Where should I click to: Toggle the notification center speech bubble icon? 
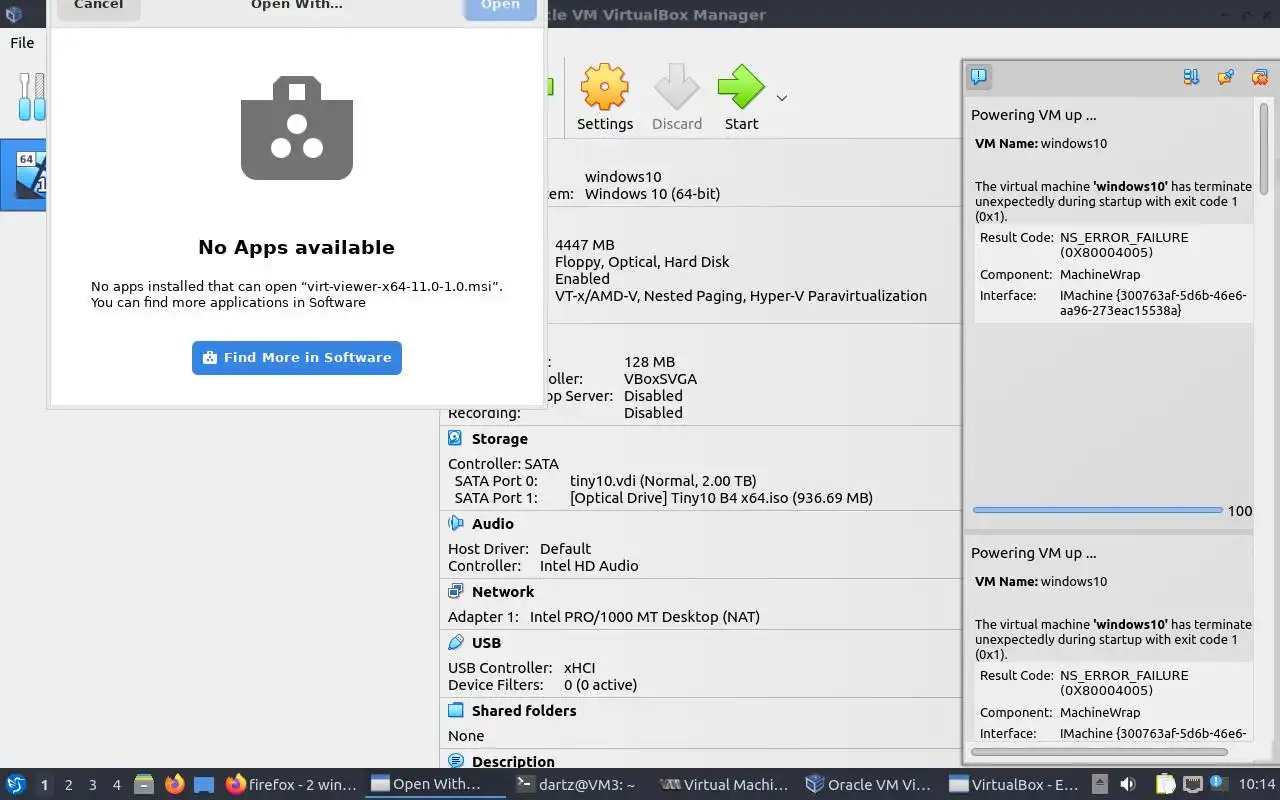pos(979,76)
